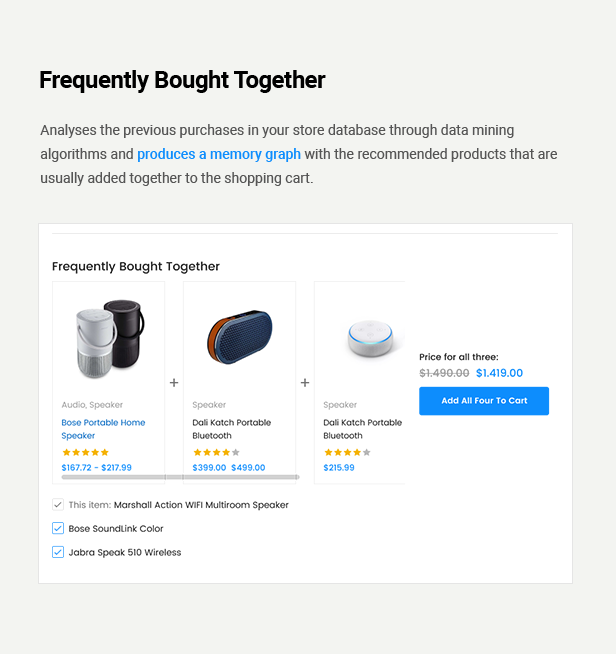Uncheck the Jabra Speak 510 Wireless checkbox
616x654 pixels.
[58, 552]
